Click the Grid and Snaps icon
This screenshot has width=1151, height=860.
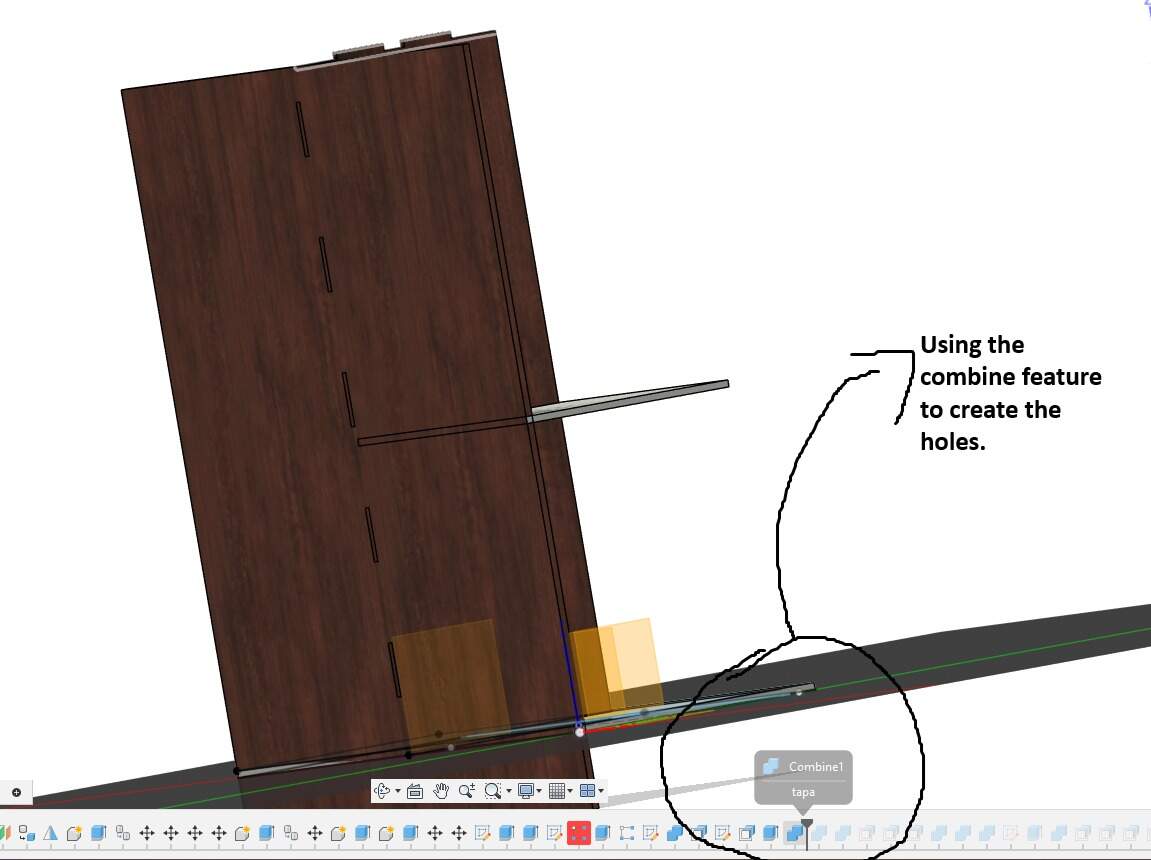[x=557, y=790]
